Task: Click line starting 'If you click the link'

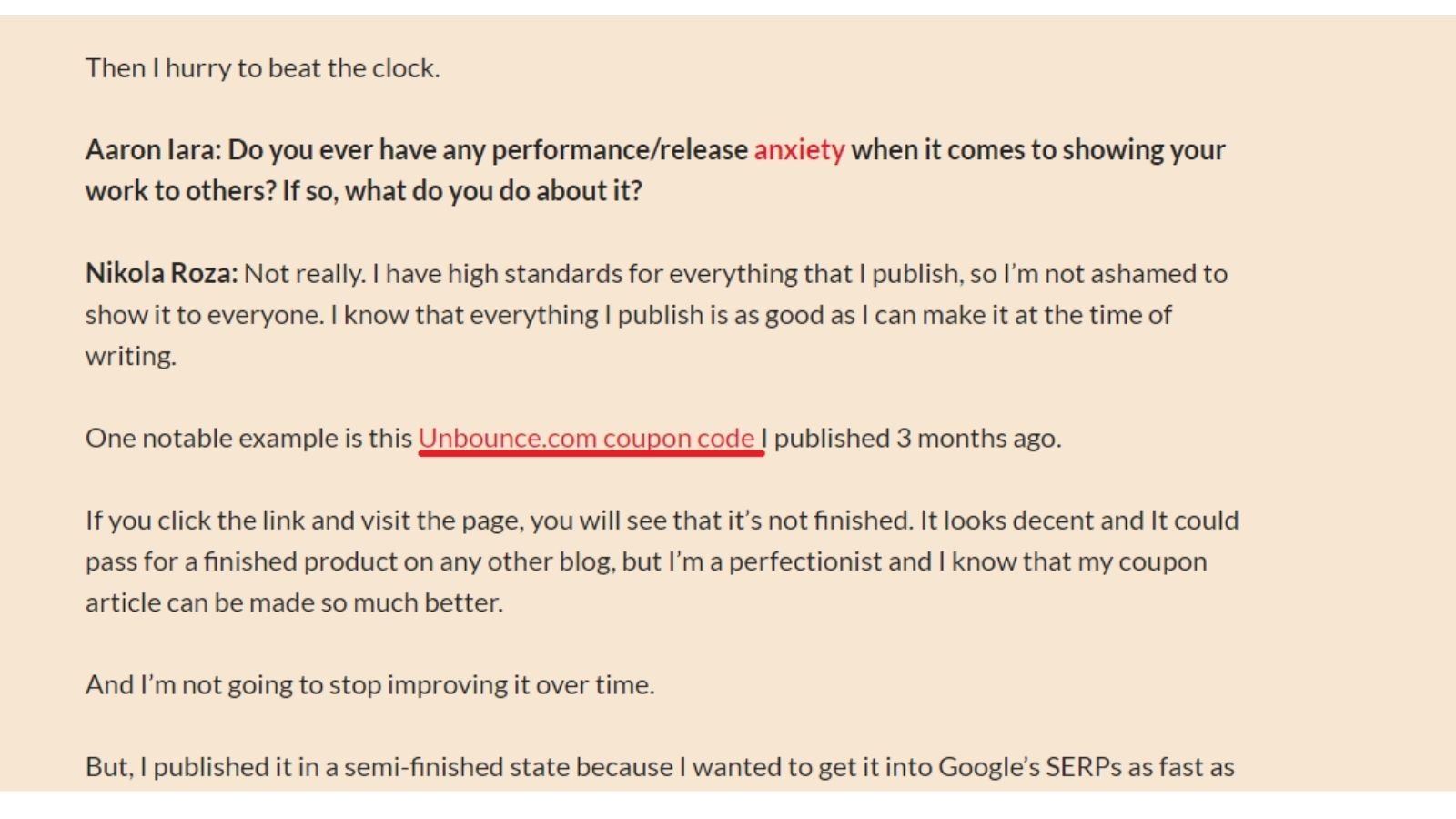Action: coord(662,521)
